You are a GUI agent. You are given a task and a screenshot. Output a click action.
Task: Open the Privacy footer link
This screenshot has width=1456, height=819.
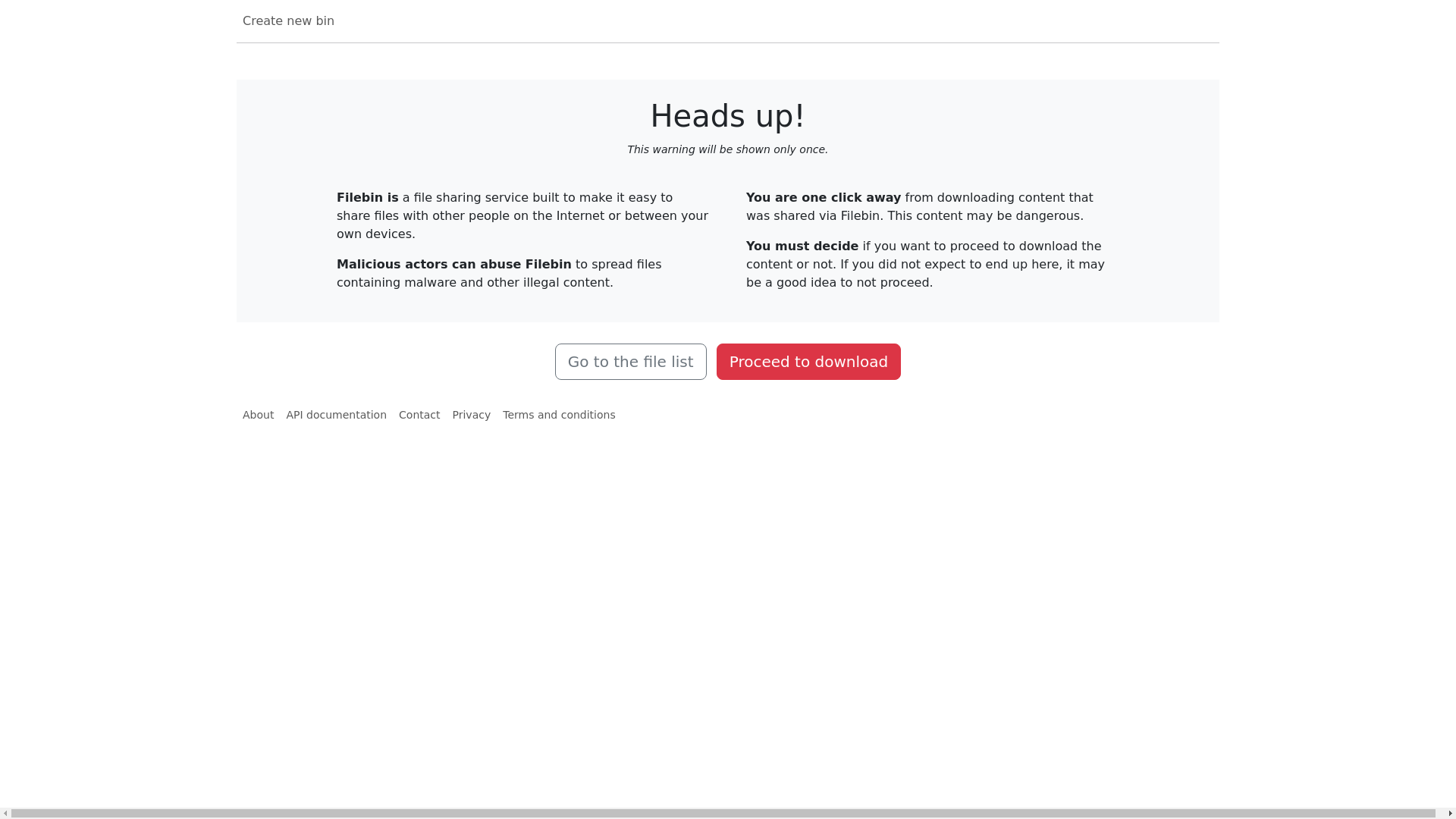pos(471,415)
